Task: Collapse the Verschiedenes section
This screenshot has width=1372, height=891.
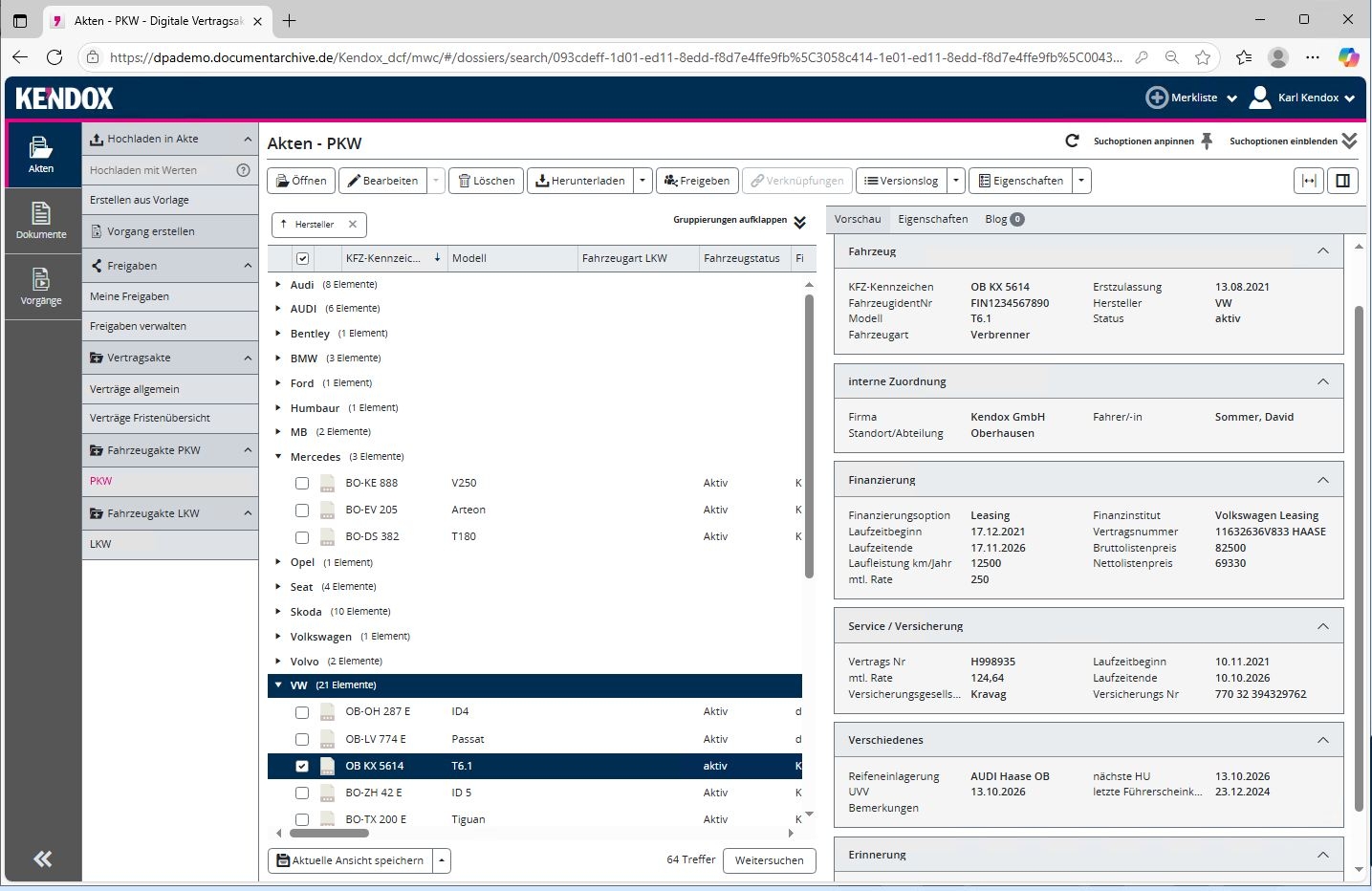Action: coord(1323,740)
